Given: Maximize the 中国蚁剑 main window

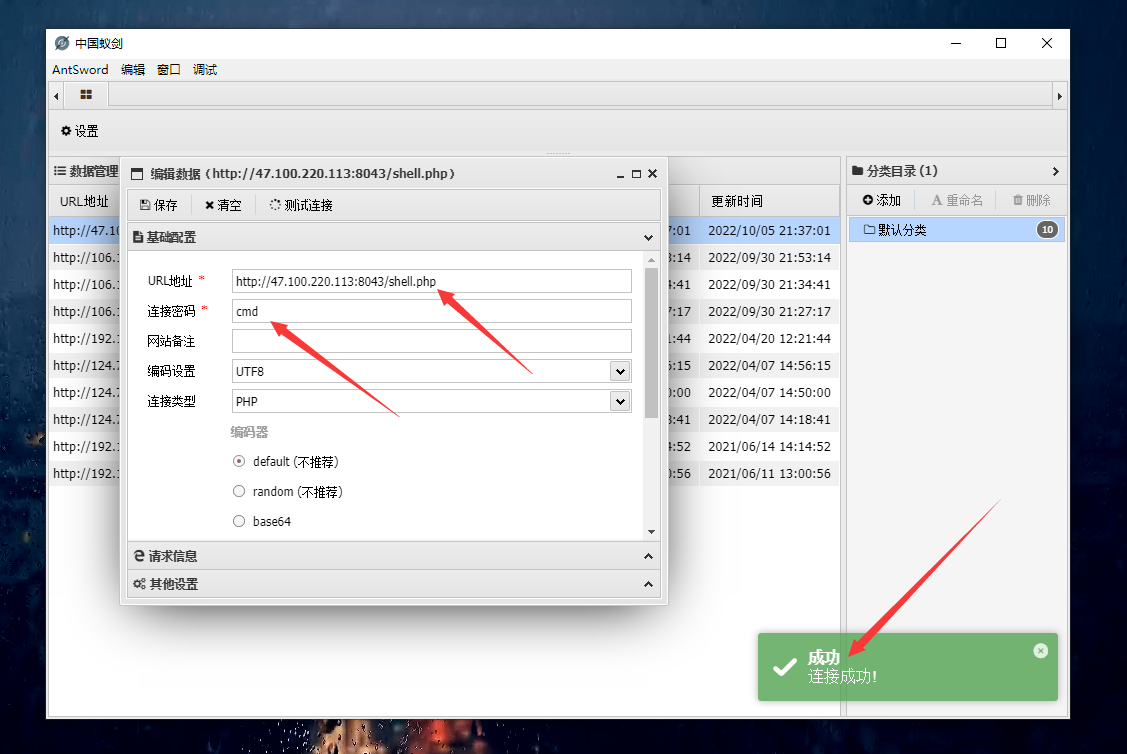Looking at the screenshot, I should tap(1000, 43).
